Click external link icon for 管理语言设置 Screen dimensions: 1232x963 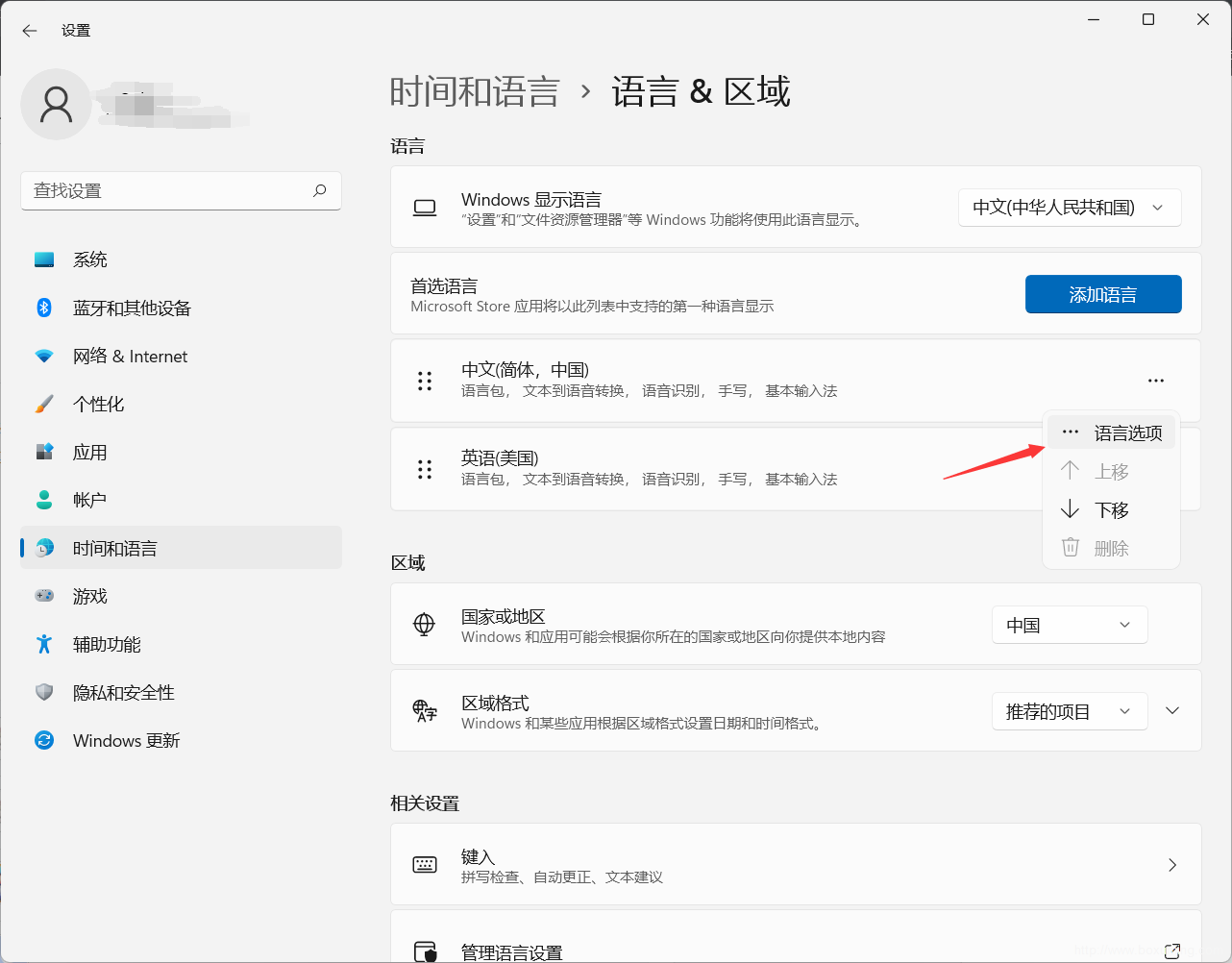[1172, 951]
